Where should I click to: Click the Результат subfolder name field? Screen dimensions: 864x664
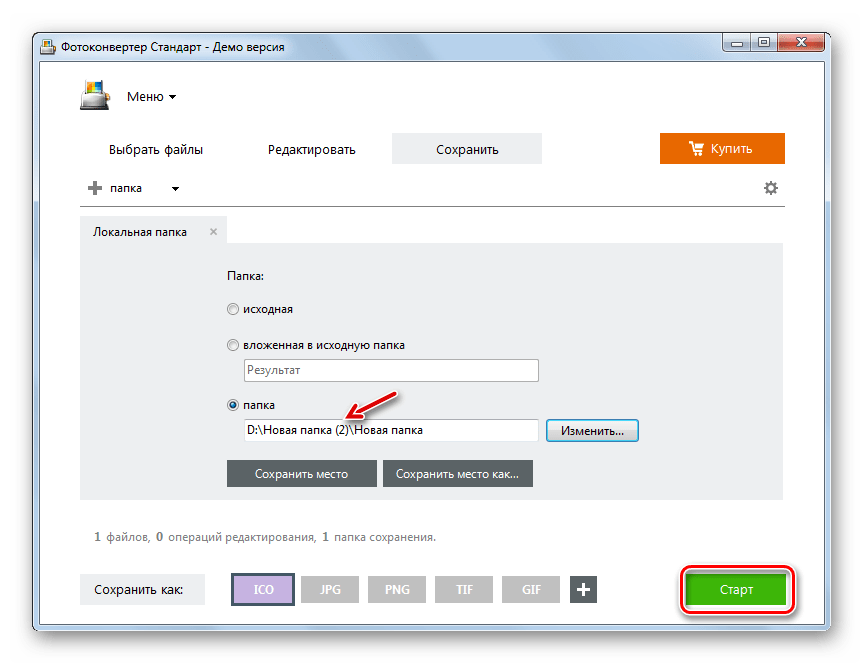391,370
